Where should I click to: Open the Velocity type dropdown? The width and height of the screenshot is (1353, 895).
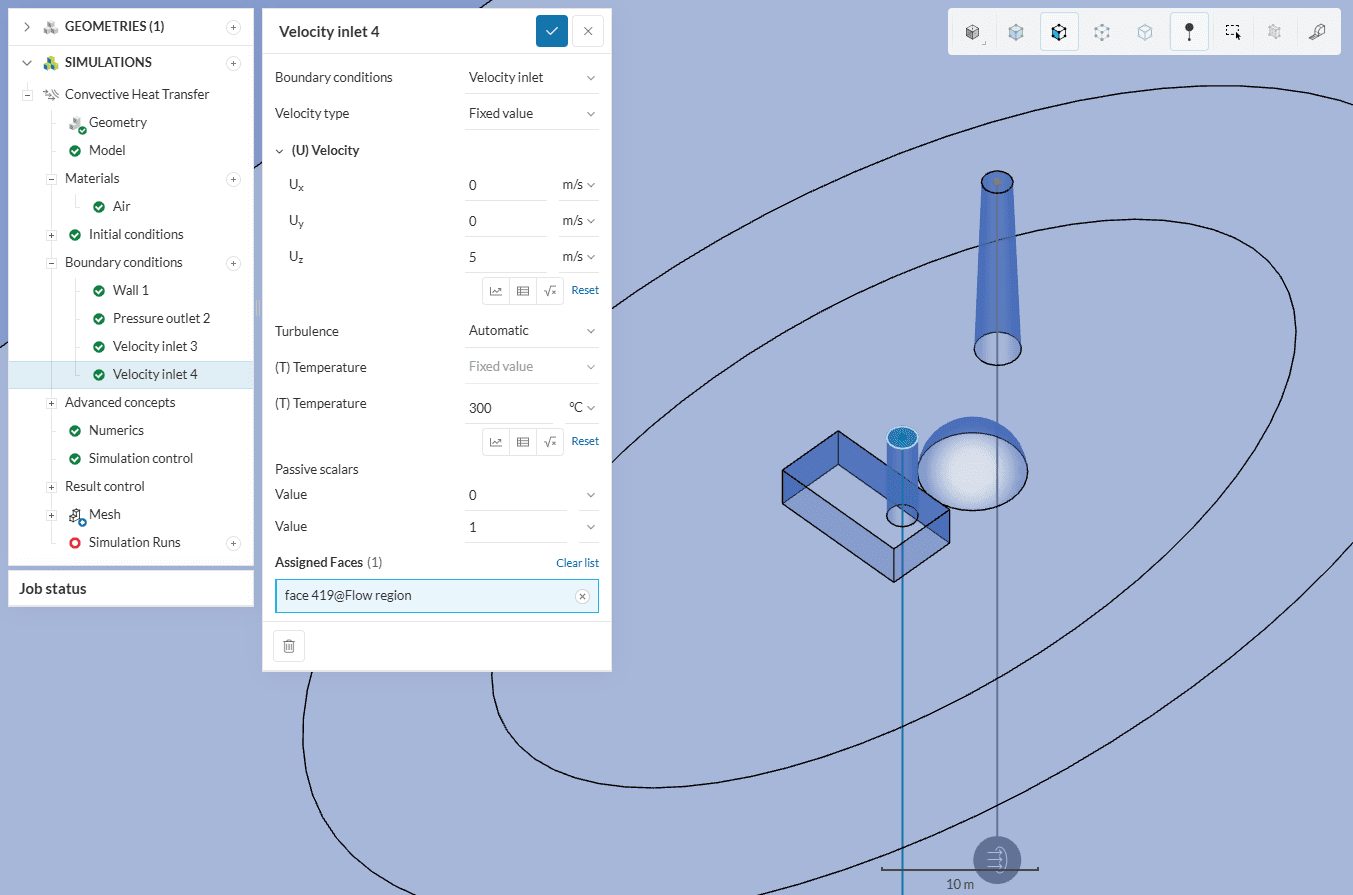coord(532,113)
